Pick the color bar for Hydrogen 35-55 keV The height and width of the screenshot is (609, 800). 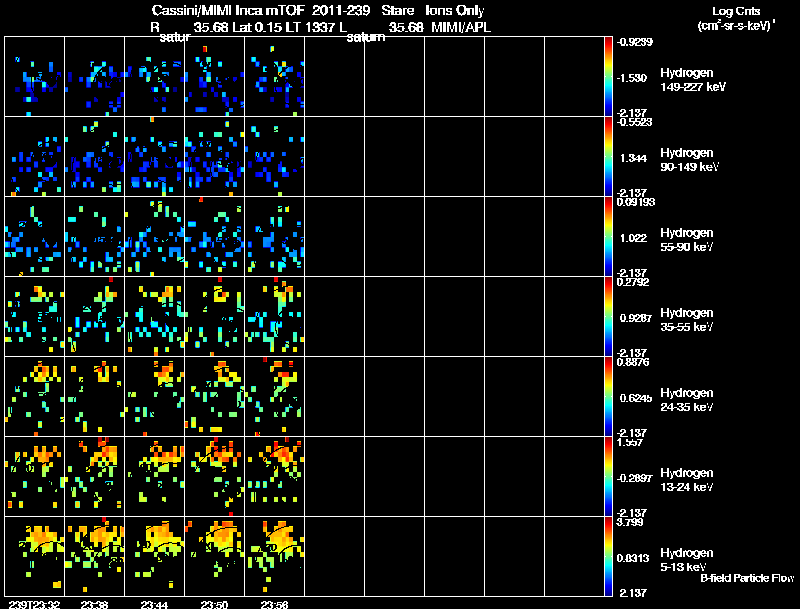[608, 317]
